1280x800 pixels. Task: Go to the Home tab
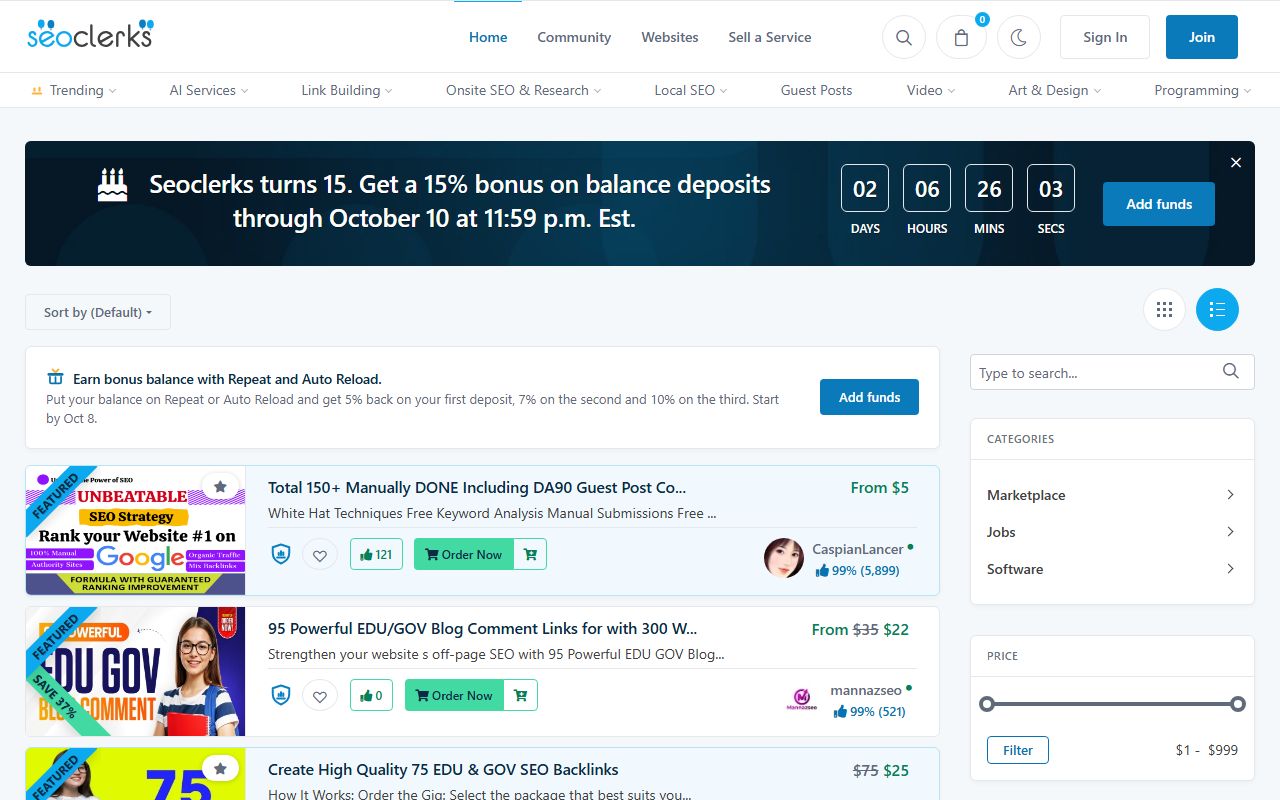[488, 37]
